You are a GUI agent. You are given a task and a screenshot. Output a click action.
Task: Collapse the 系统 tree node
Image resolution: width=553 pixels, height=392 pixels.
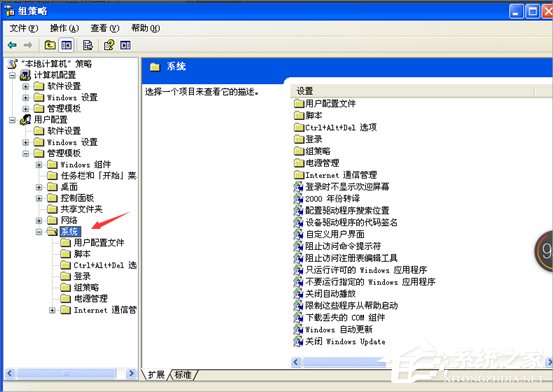pyautogui.click(x=39, y=232)
